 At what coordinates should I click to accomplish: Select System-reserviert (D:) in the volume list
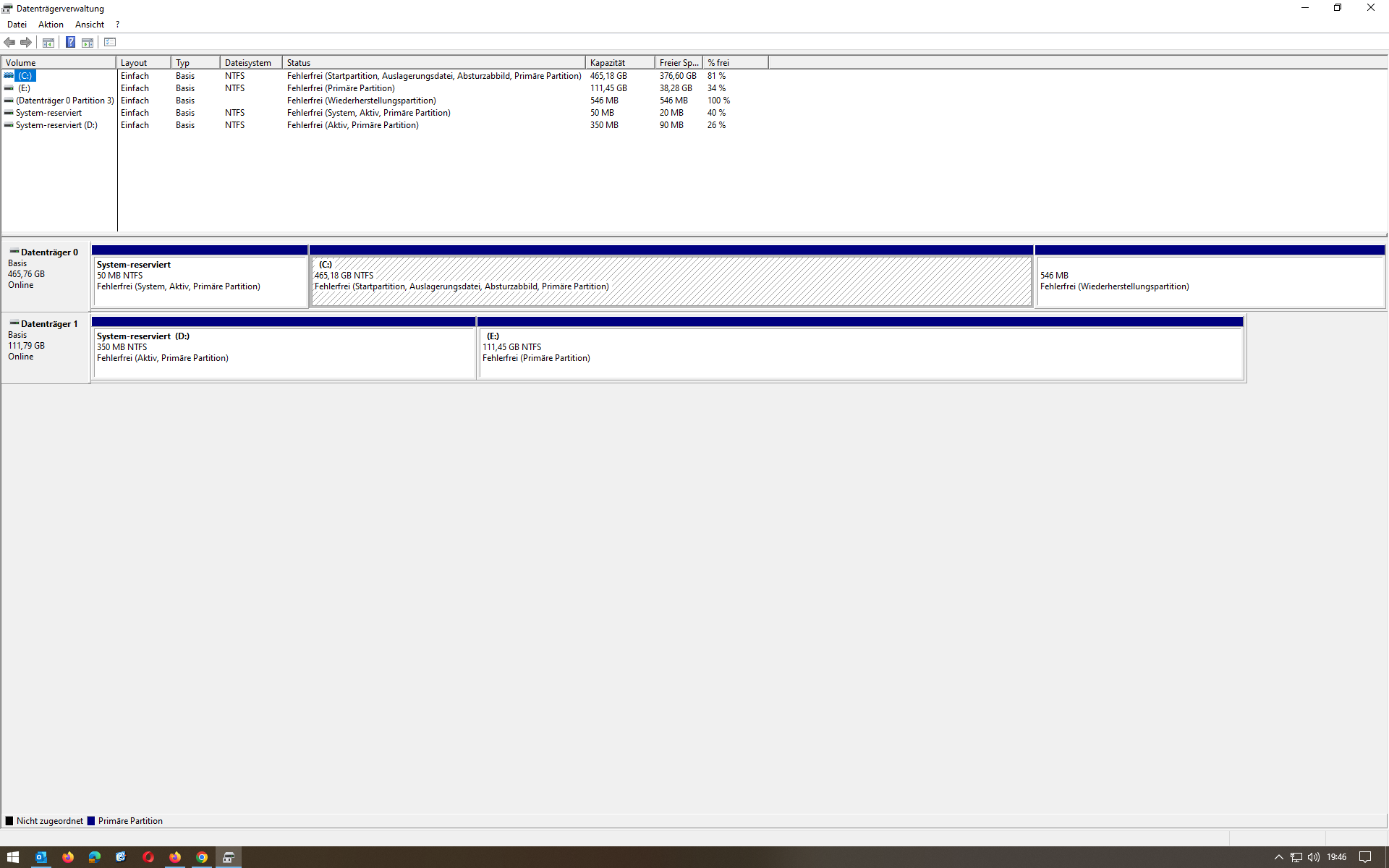(x=56, y=125)
